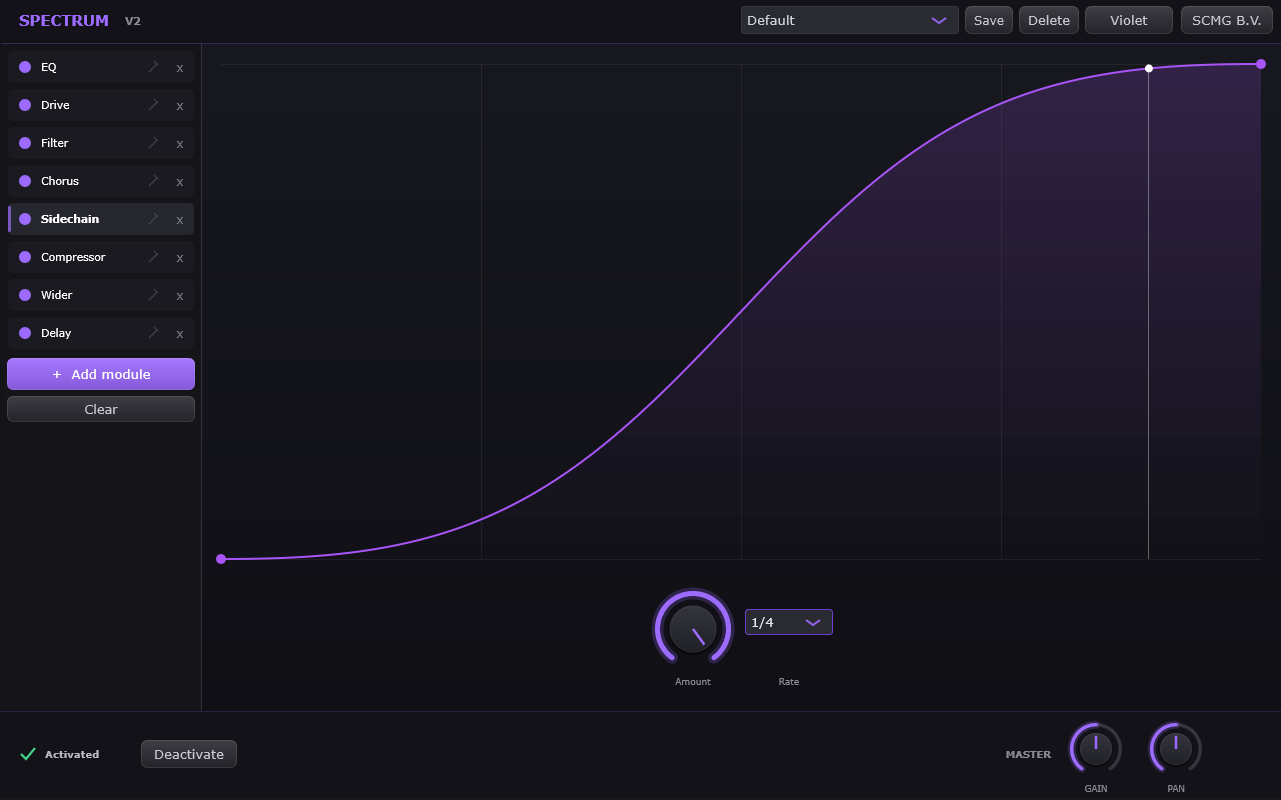
Task: Click the SPECTRUM logo
Action: click(x=64, y=20)
